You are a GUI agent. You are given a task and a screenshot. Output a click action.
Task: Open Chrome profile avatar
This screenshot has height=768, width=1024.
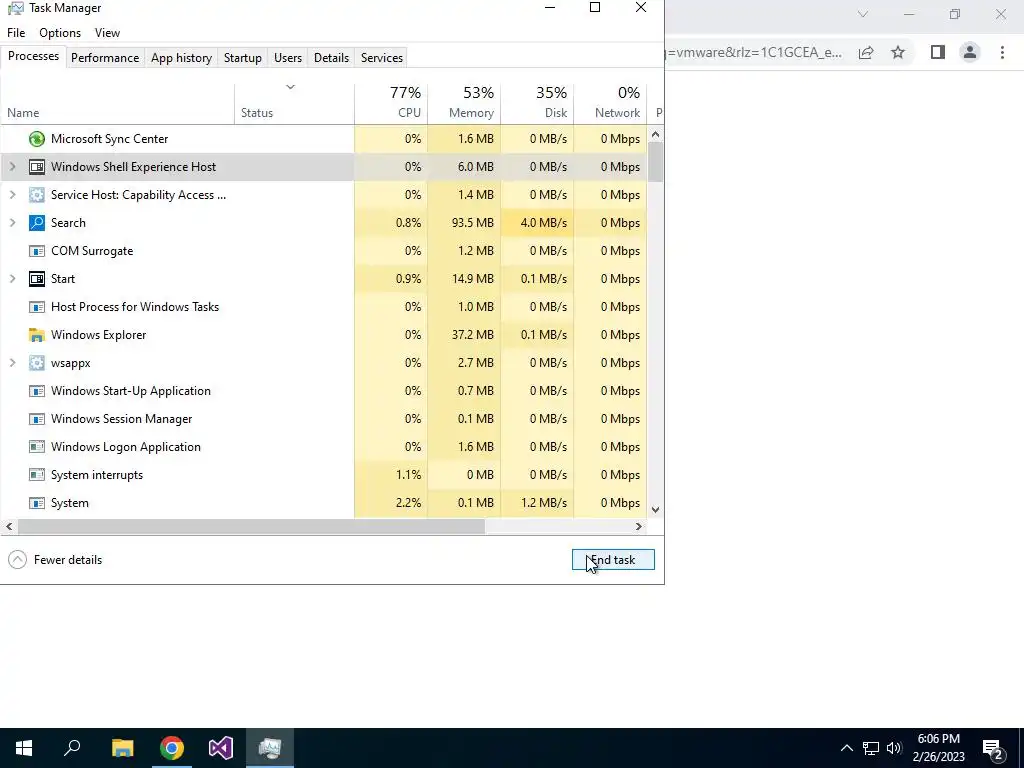coord(970,52)
